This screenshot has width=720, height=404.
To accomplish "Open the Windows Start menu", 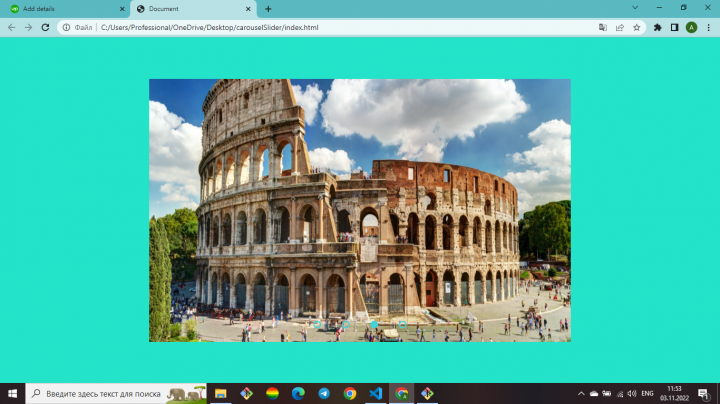I will pos(12,393).
